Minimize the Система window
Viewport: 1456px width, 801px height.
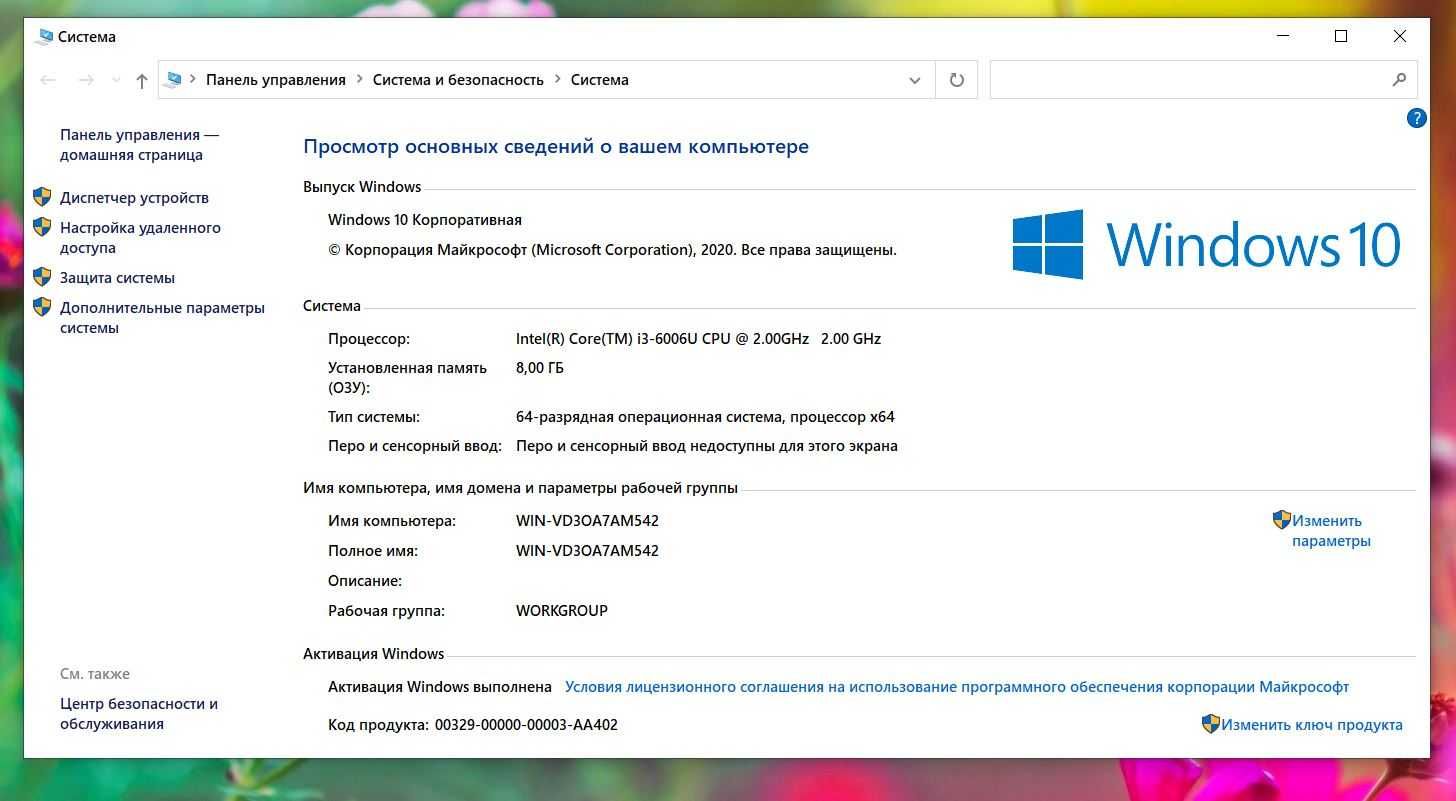point(1283,36)
